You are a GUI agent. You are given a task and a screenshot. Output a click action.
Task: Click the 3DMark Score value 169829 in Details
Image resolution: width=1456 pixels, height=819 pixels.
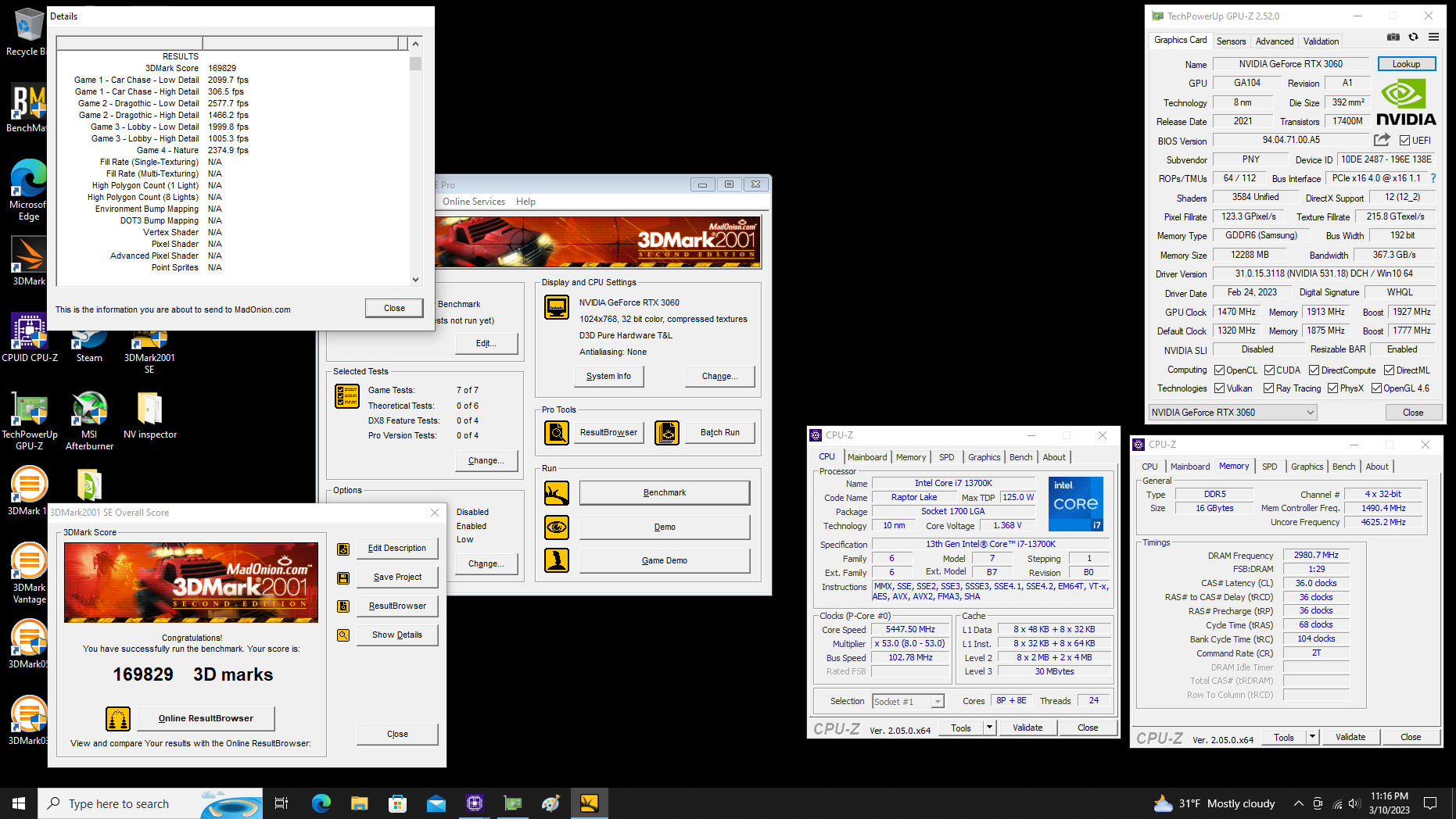(x=222, y=68)
